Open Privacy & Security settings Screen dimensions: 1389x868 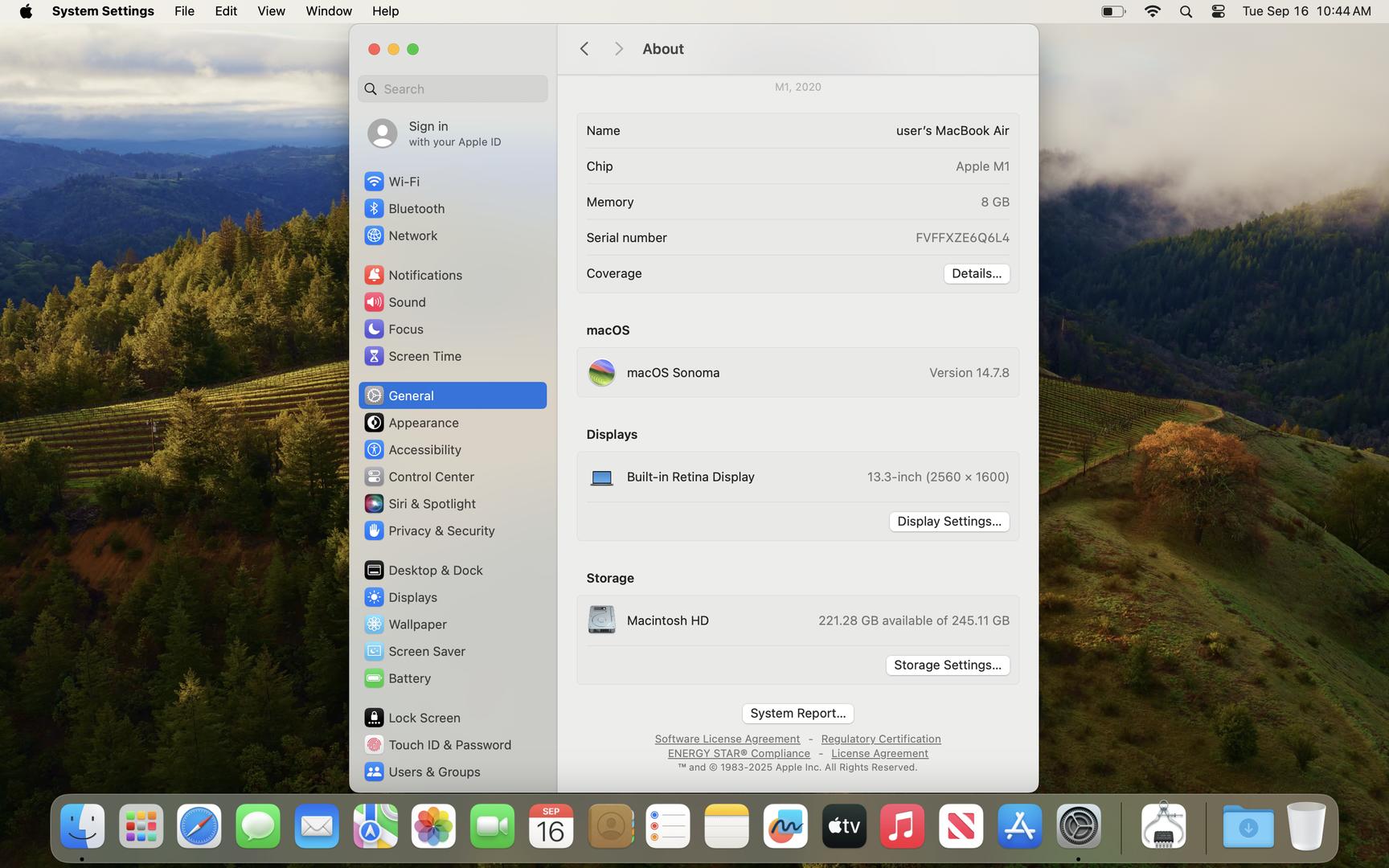pyautogui.click(x=453, y=530)
